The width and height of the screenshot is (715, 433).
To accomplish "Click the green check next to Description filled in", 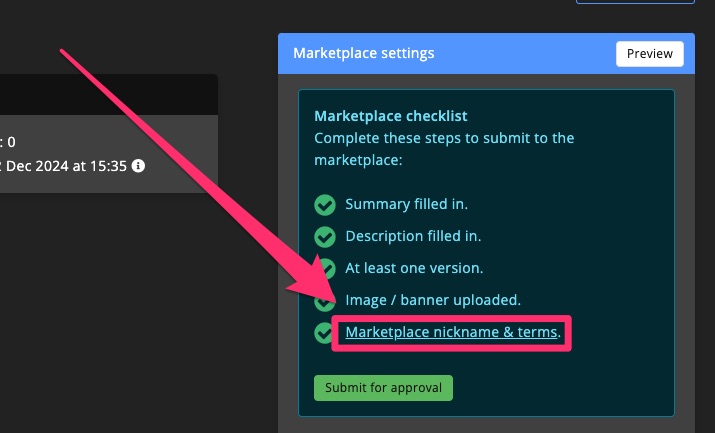I will [325, 237].
